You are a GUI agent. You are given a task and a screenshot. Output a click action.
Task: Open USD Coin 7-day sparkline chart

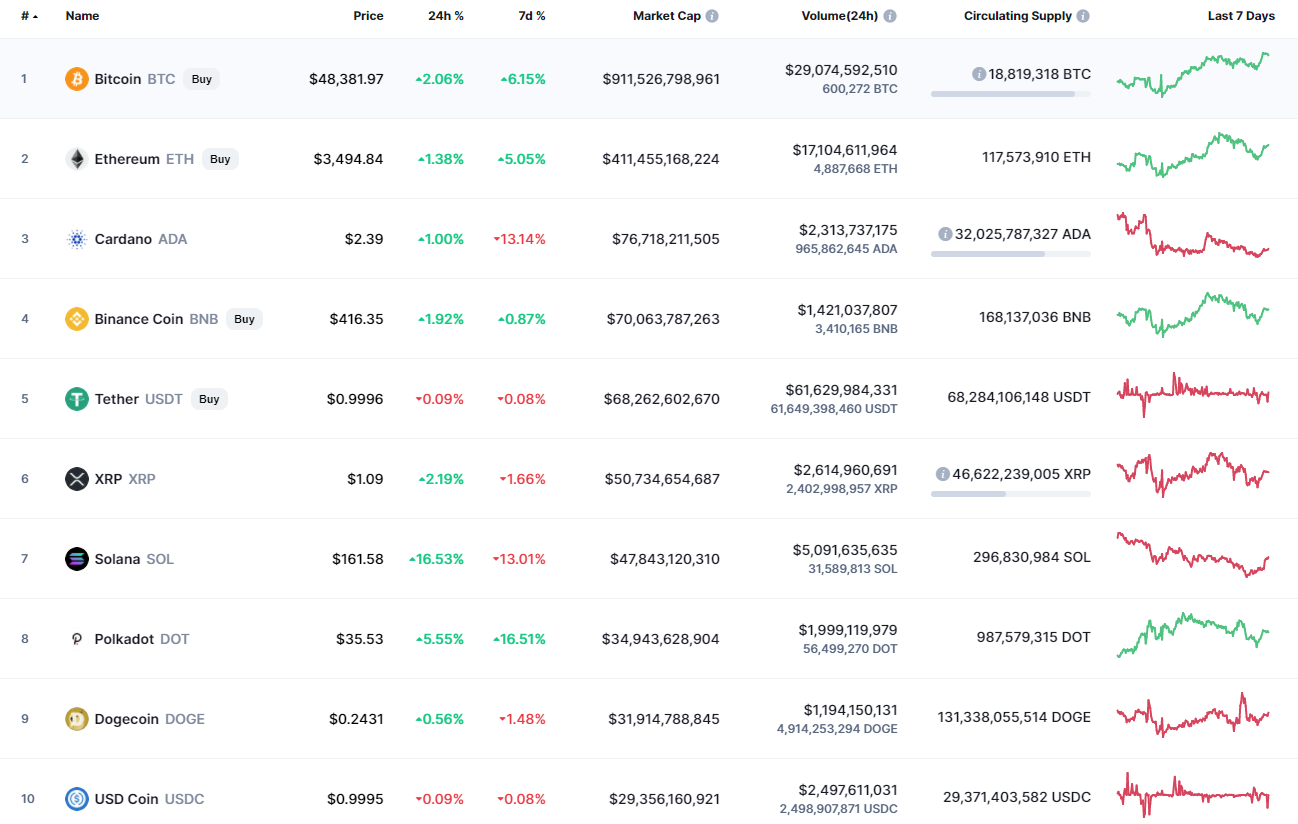(1193, 795)
